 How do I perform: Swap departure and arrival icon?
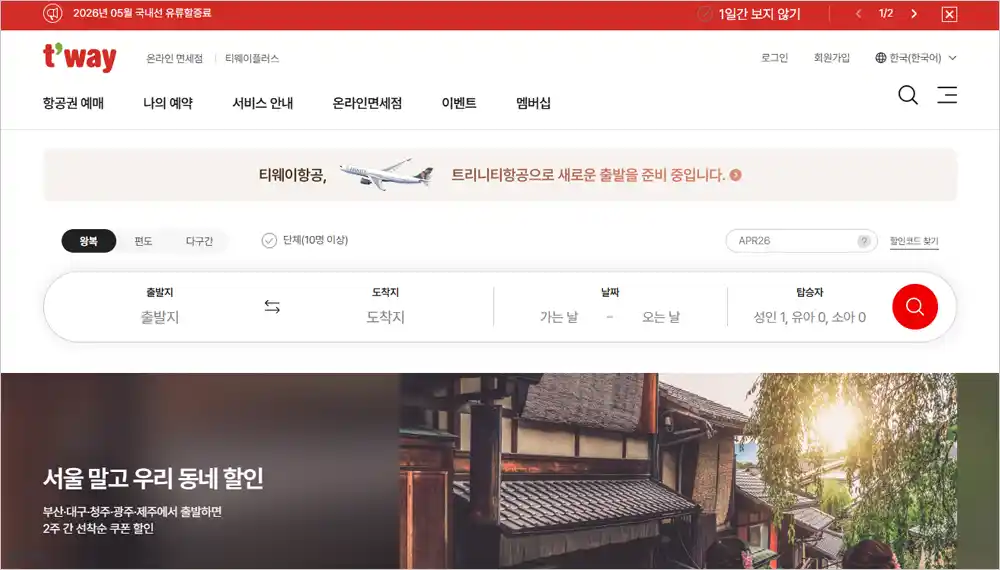coord(272,307)
